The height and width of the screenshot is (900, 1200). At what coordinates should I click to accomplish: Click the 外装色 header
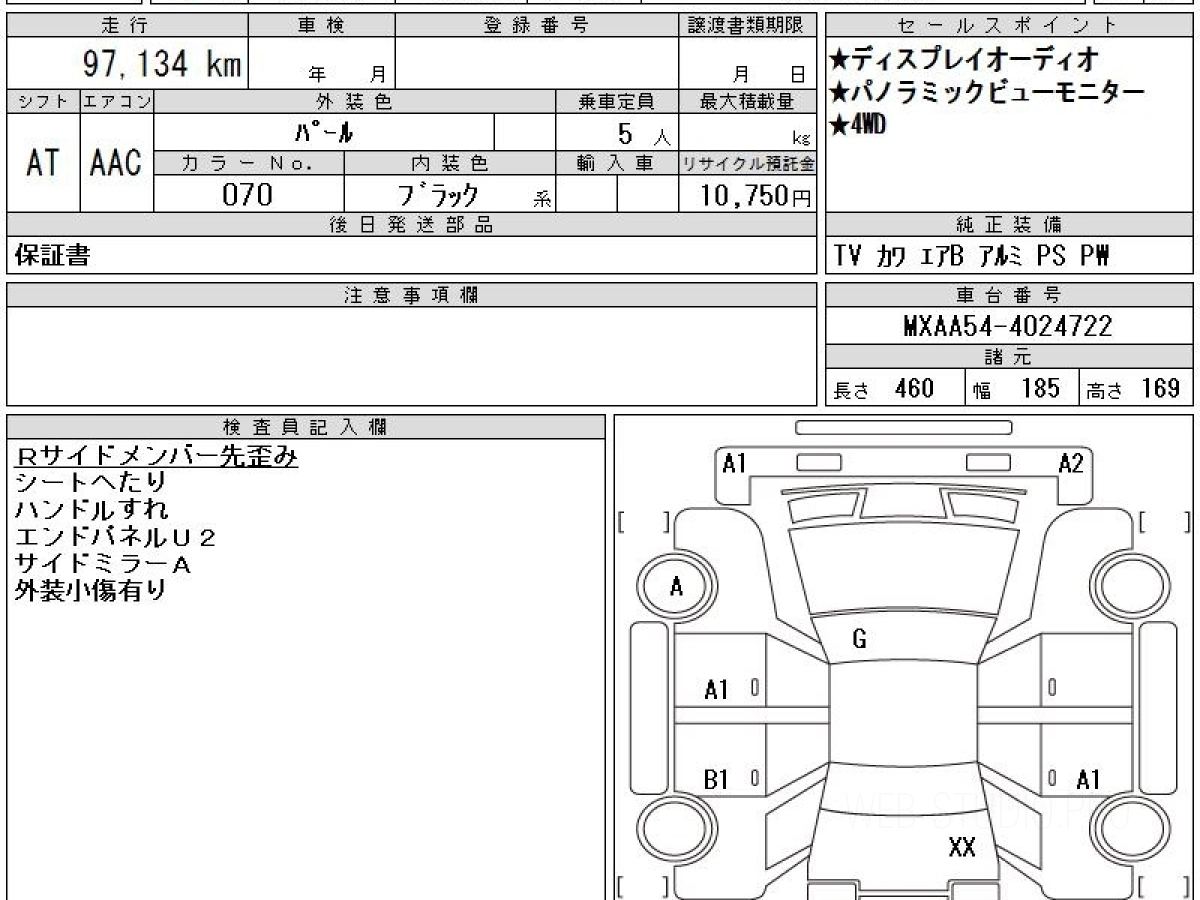click(x=354, y=101)
